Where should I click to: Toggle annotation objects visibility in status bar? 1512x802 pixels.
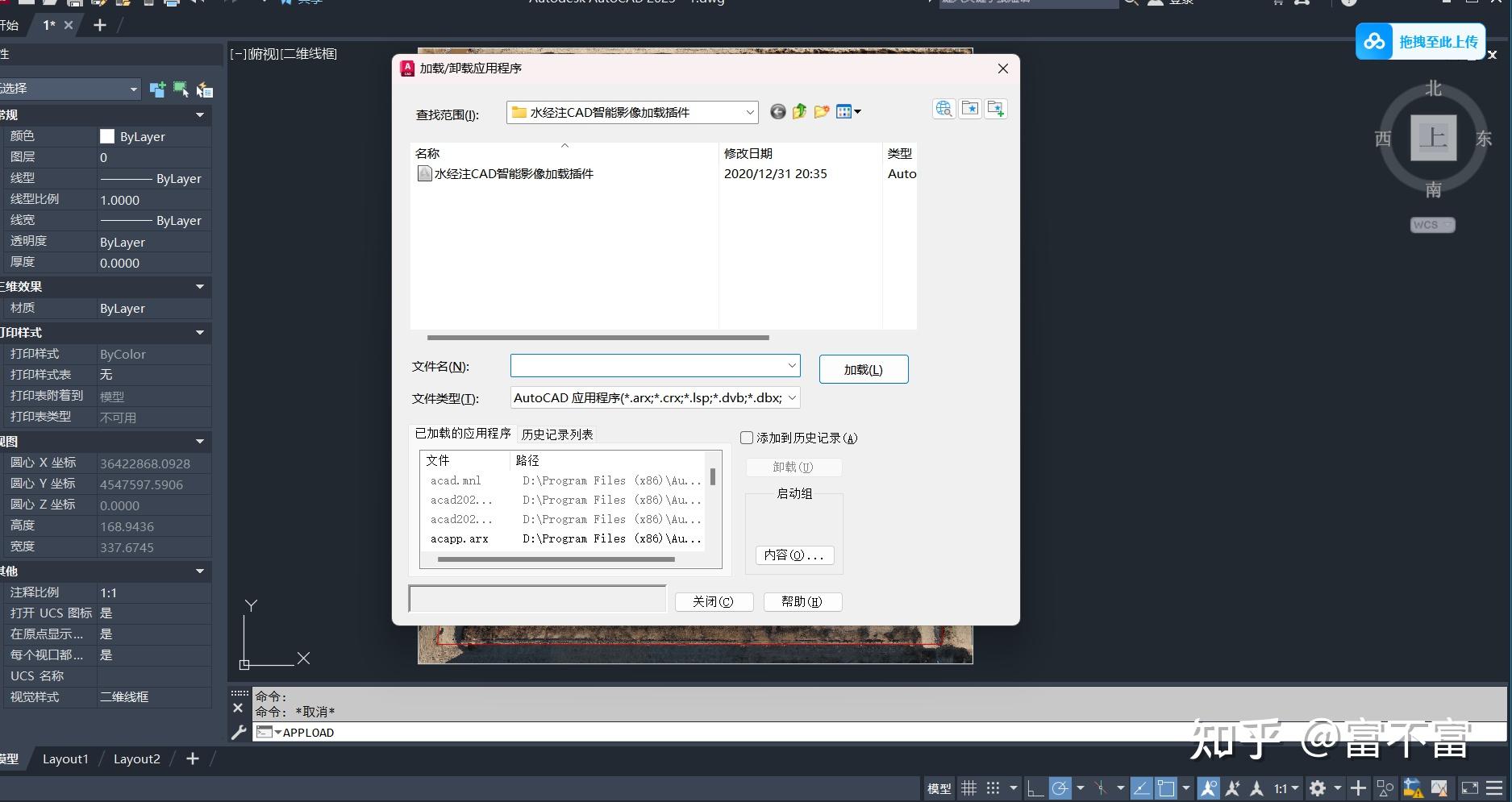[1208, 788]
